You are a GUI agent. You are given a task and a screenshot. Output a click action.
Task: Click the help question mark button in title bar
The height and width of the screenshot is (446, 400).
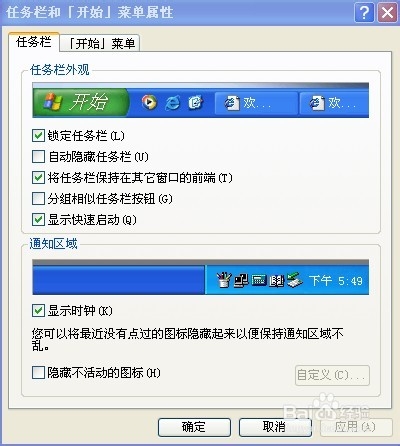point(364,13)
